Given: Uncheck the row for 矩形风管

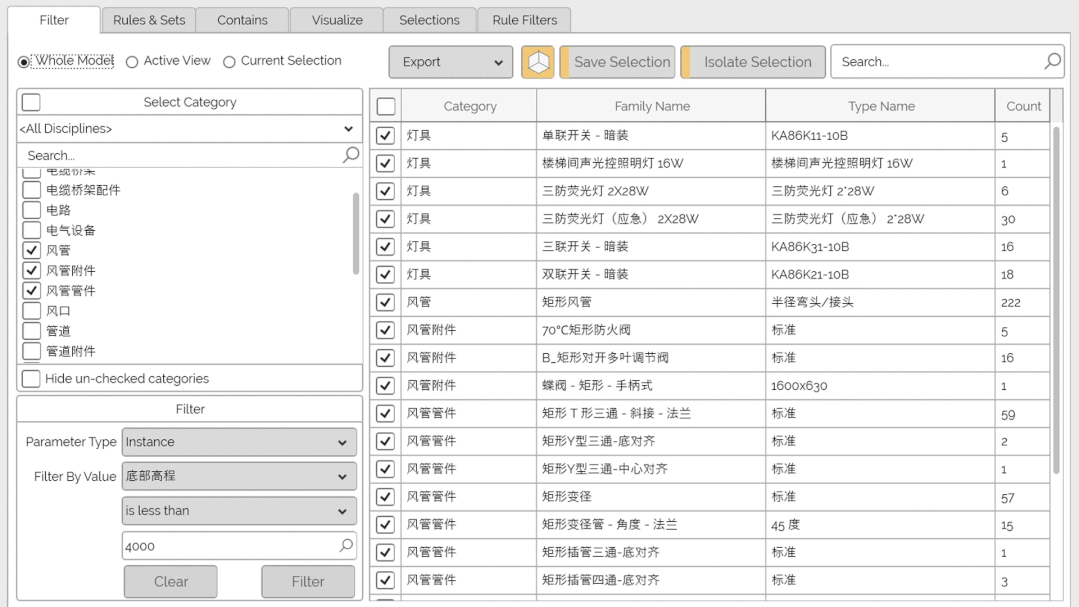Looking at the screenshot, I should click(x=385, y=302).
